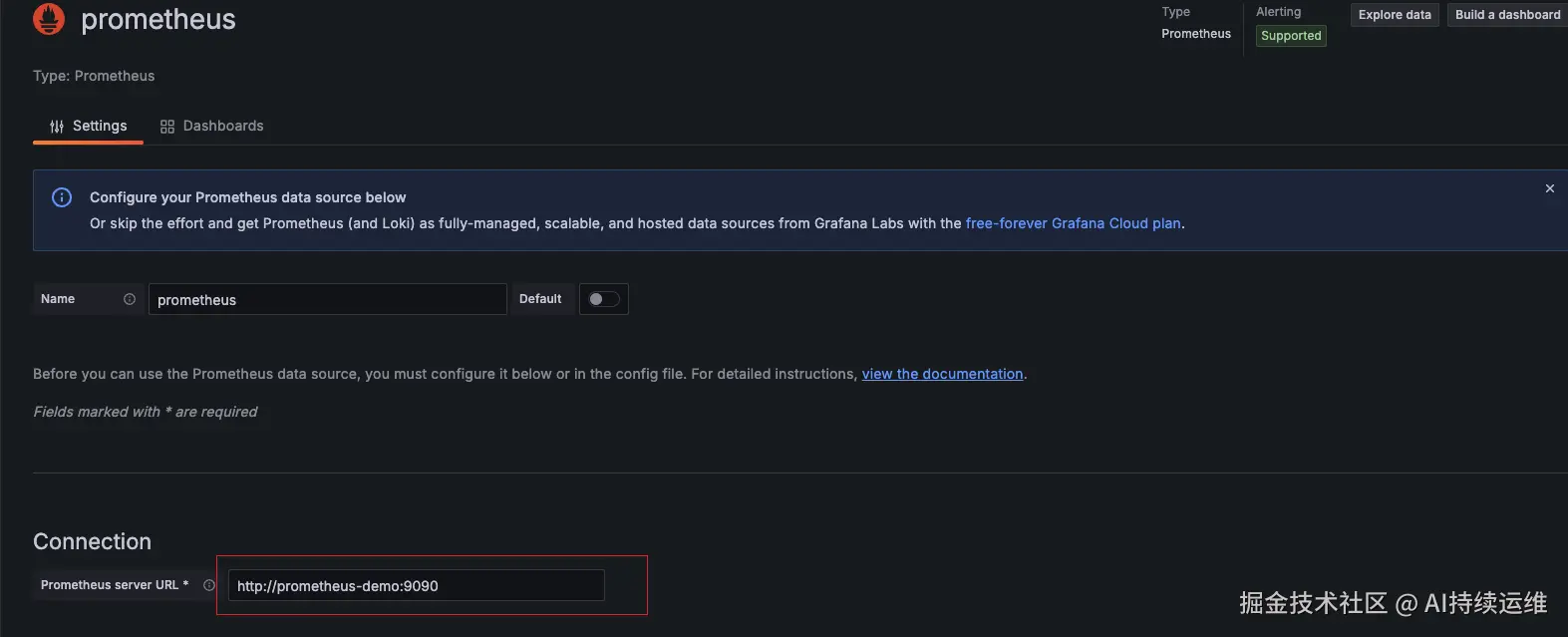The height and width of the screenshot is (637, 1568).
Task: Open the free-forever Grafana Cloud plan link
Action: (x=1074, y=223)
